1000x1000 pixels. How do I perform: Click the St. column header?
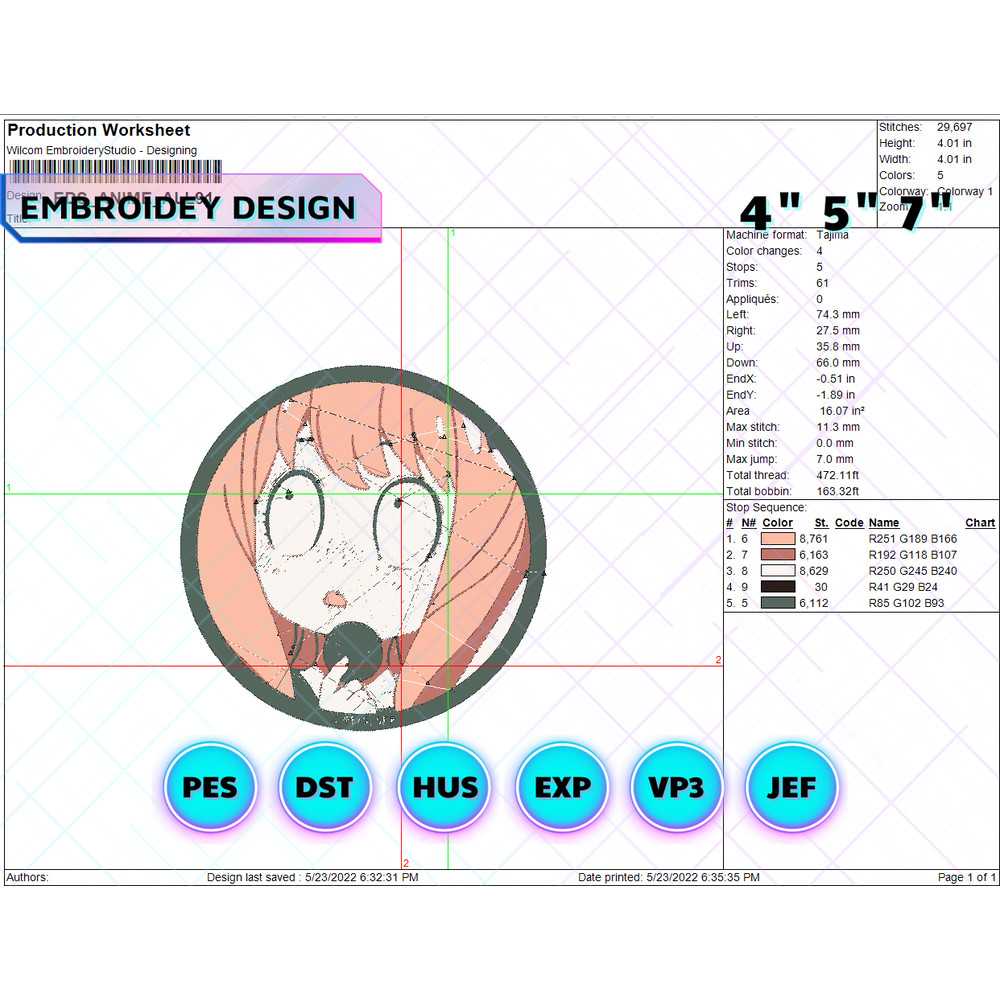820,522
